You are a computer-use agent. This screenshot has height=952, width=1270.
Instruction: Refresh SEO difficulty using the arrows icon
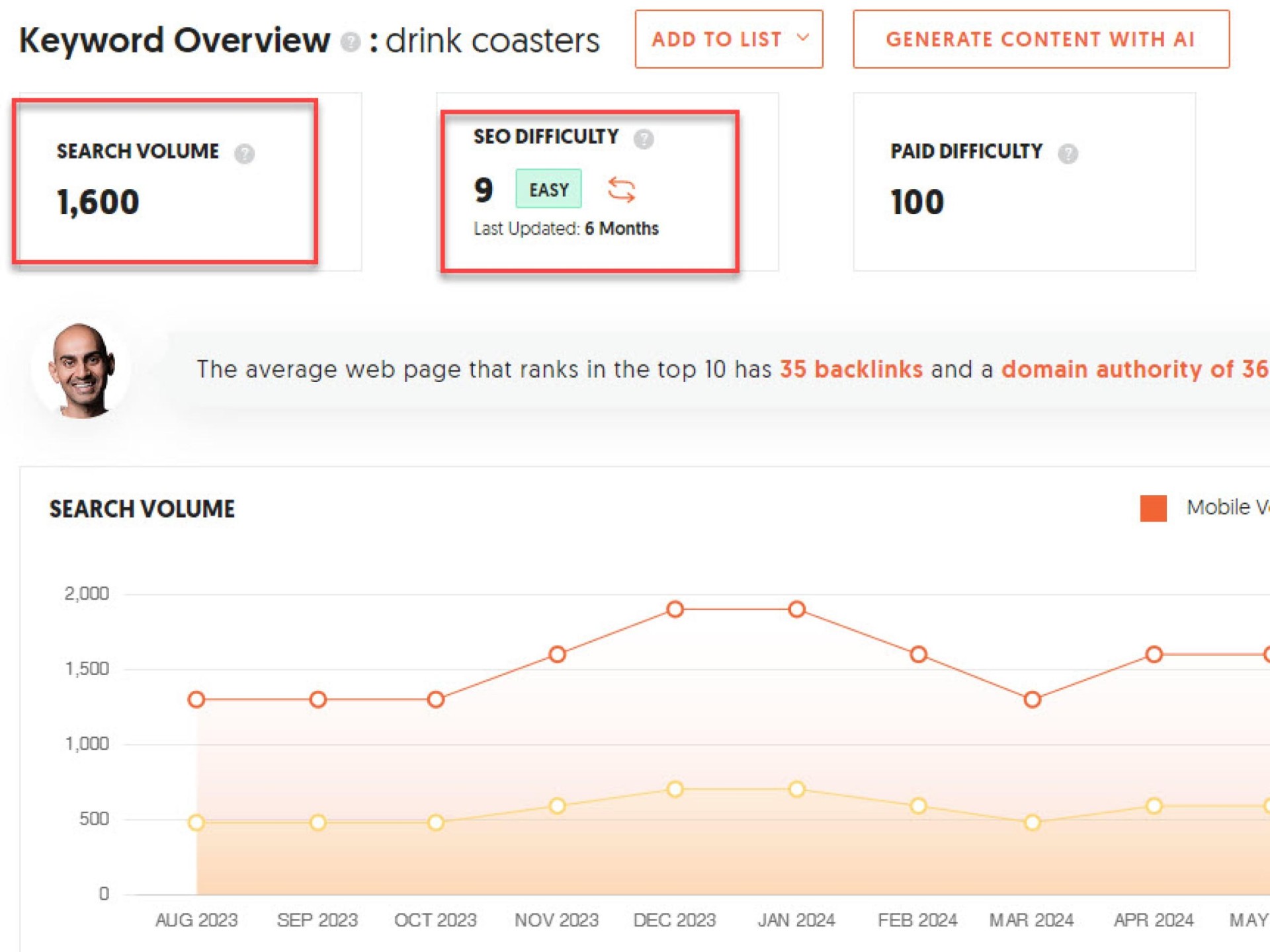(x=621, y=190)
